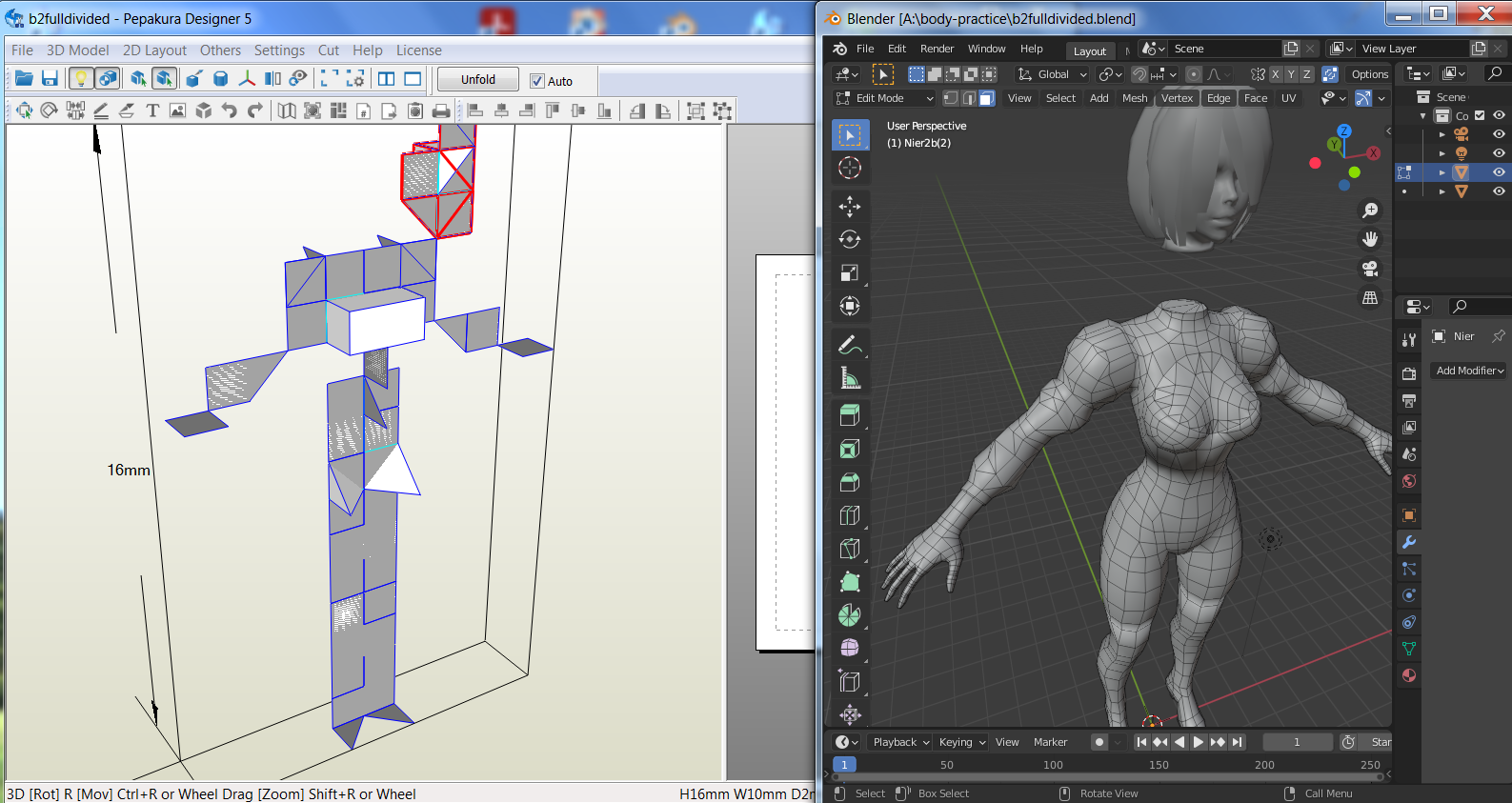
Task: Collapse the Collection tree in Blender outliner
Action: click(x=1423, y=115)
